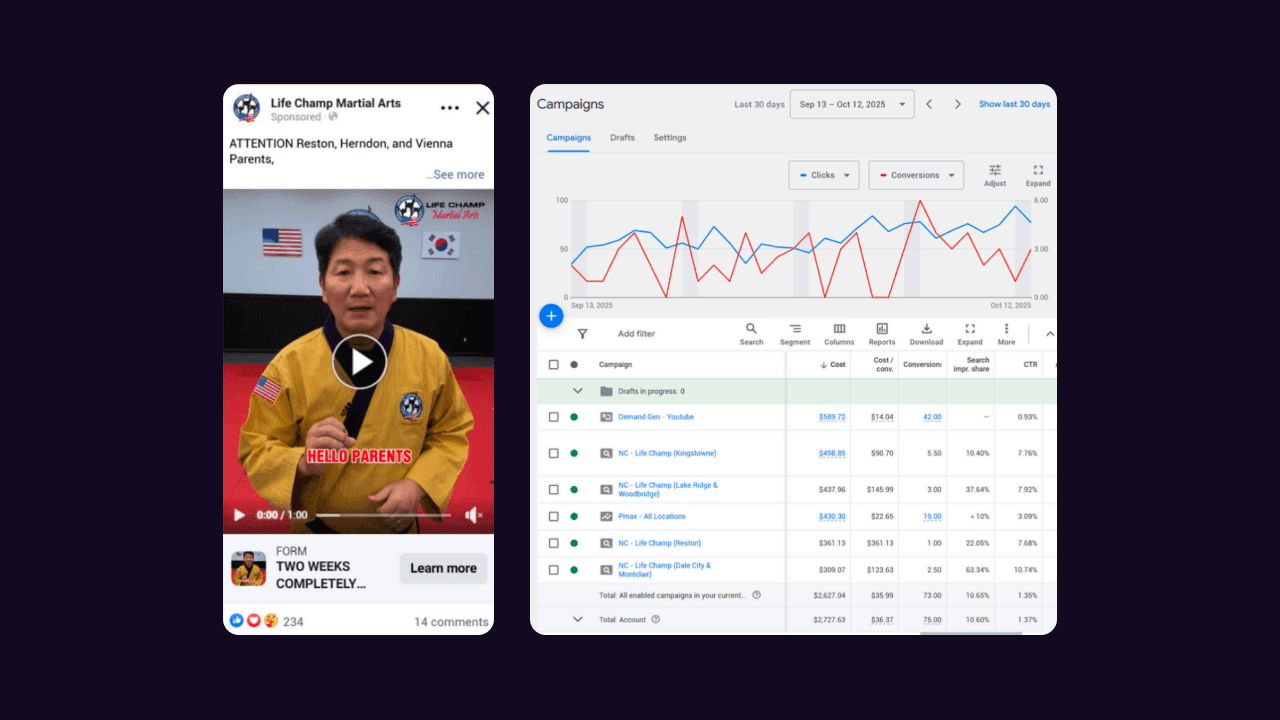Screen dimensions: 1280x720
Task: Click blue plus new campaign button
Action: click(x=551, y=316)
